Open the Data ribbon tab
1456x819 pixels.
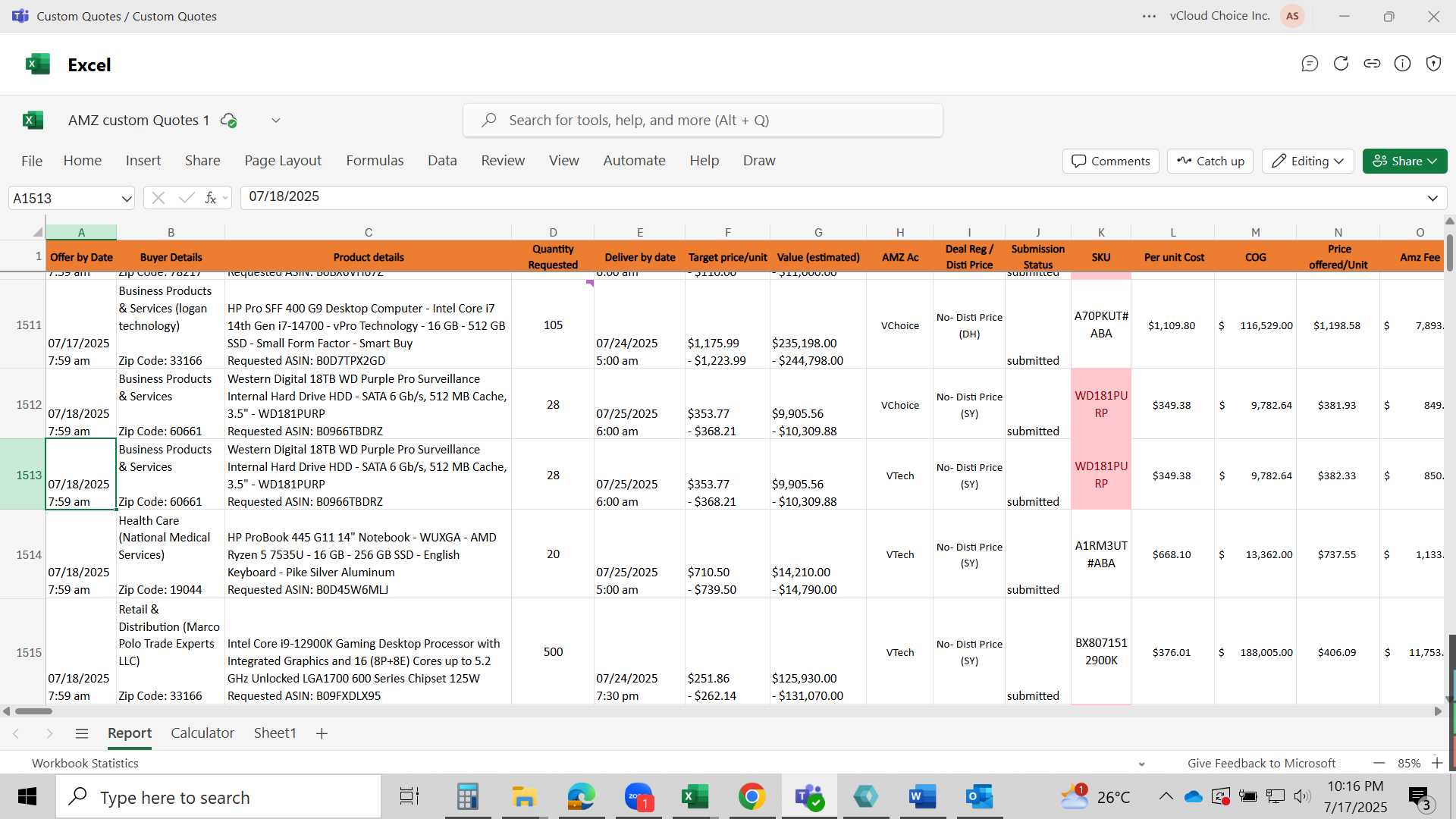click(442, 161)
